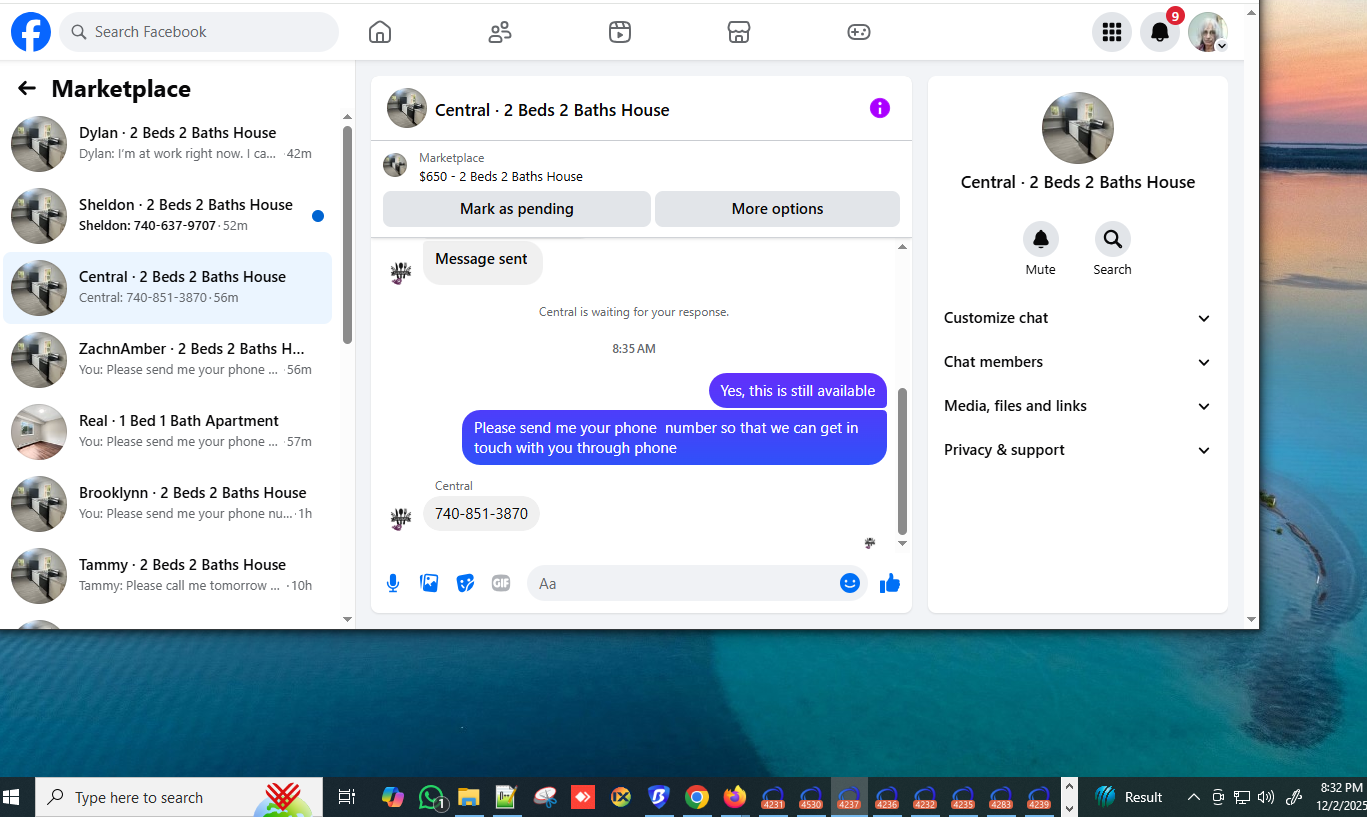Open taskbar profile window 4231
1367x817 pixels.
pos(773,797)
